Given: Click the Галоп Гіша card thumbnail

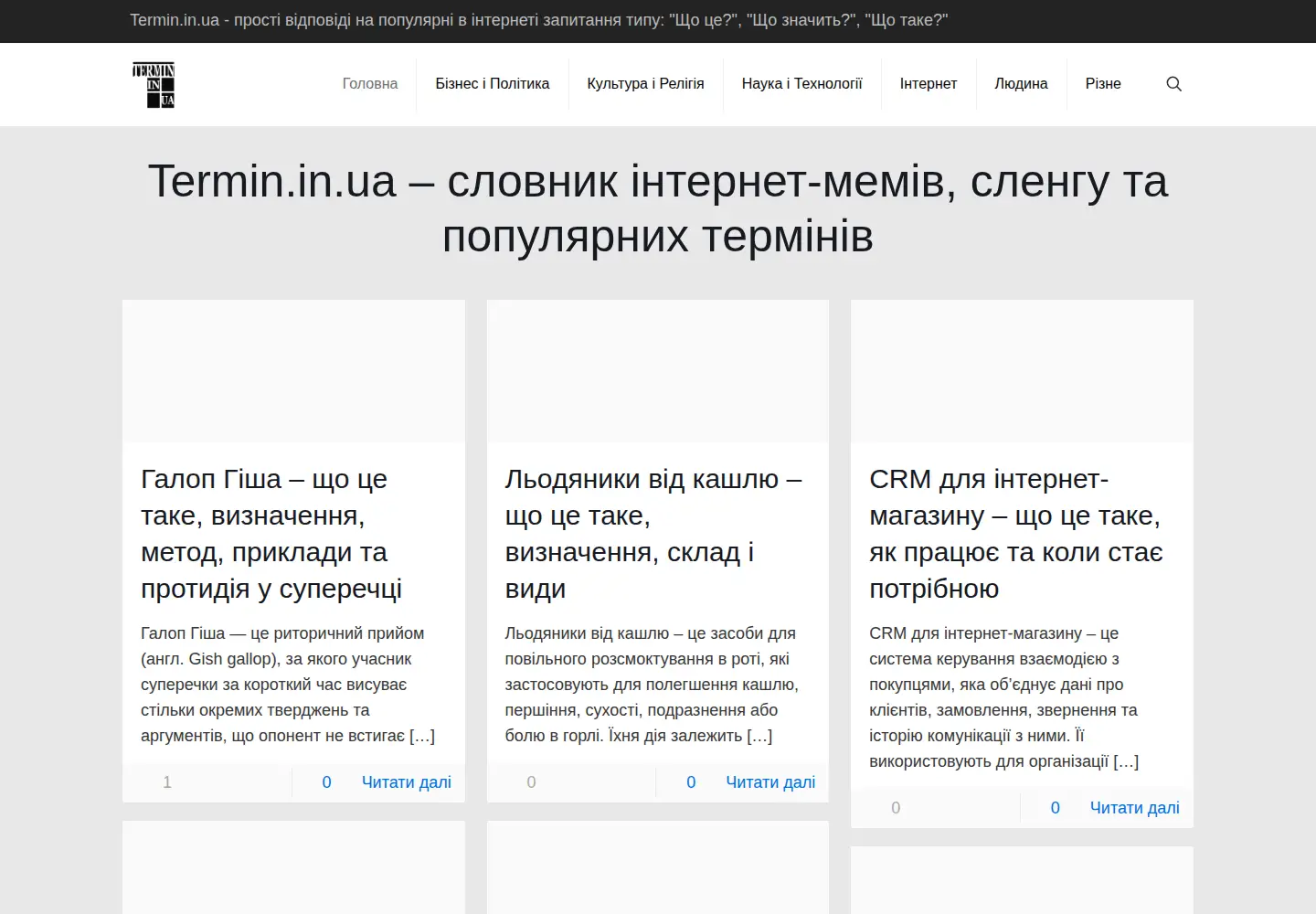Looking at the screenshot, I should tap(293, 371).
